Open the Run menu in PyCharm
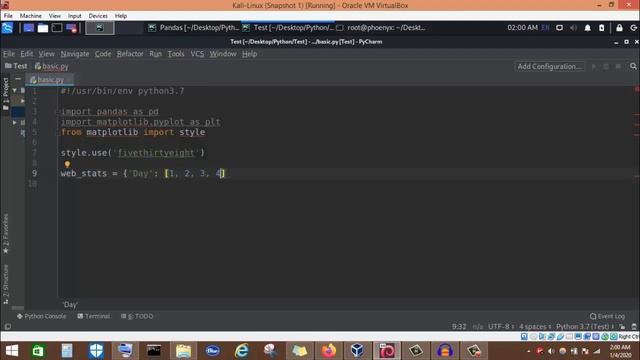Image resolution: width=640 pixels, height=360 pixels. 155,54
